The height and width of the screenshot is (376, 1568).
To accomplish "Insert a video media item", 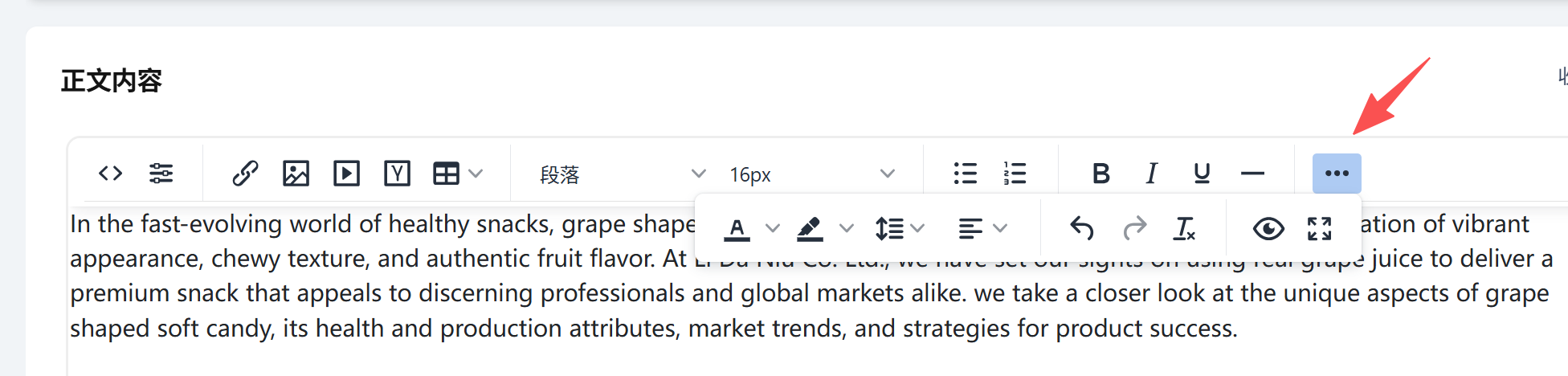I will pyautogui.click(x=346, y=174).
